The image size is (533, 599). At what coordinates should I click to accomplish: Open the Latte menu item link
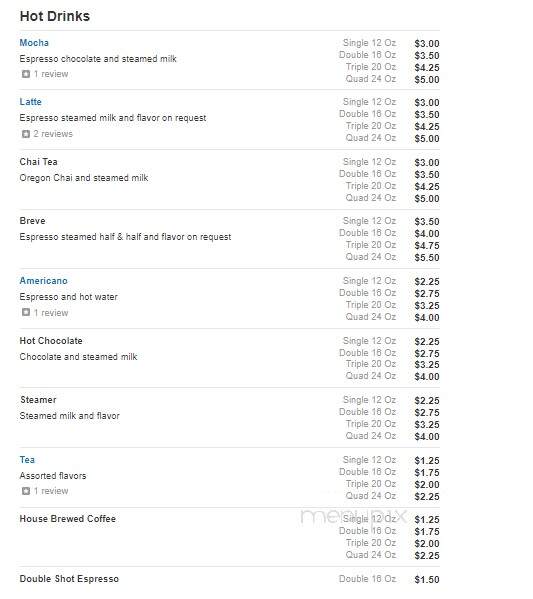click(x=31, y=102)
